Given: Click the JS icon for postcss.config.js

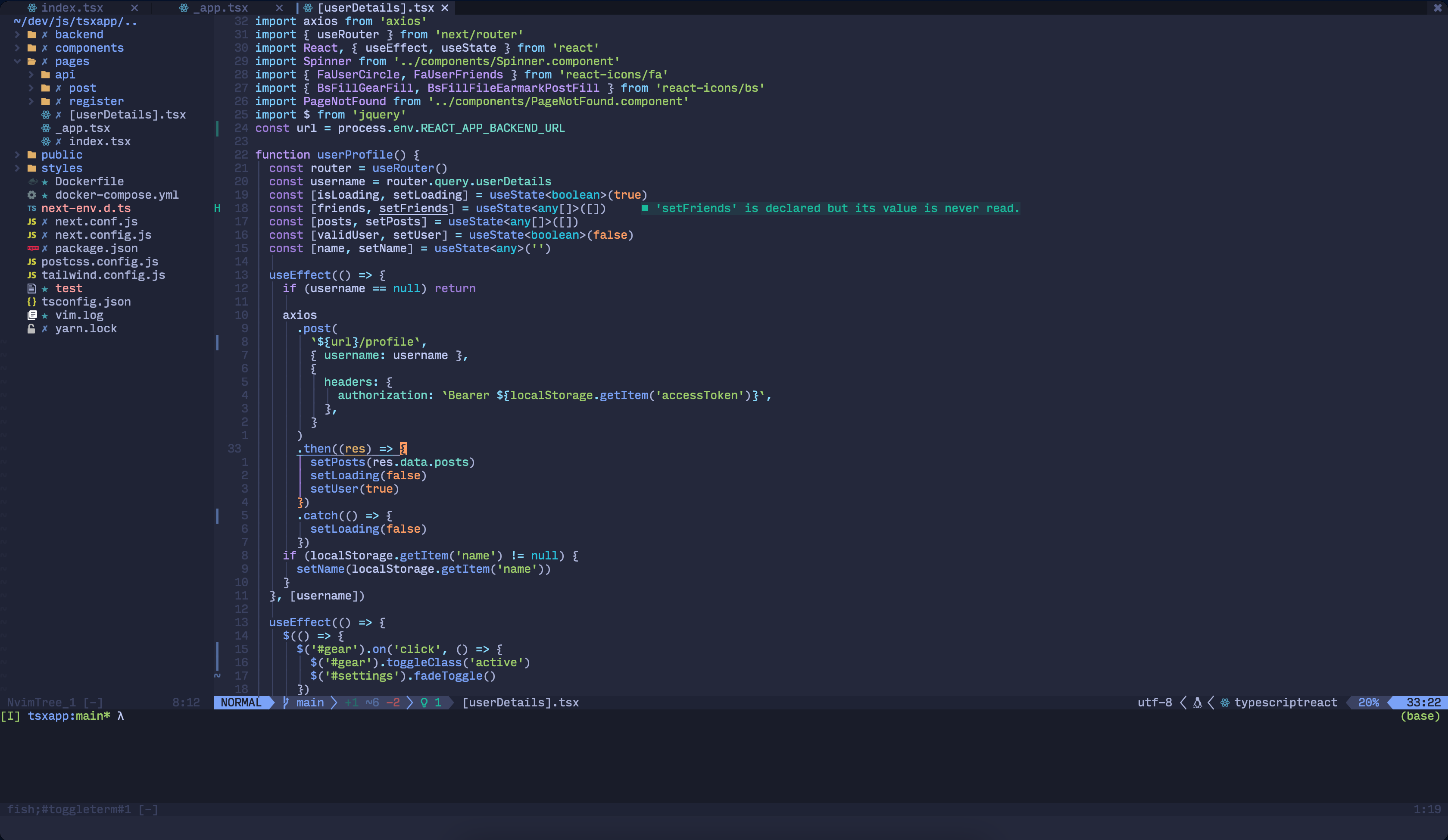Looking at the screenshot, I should click(31, 262).
